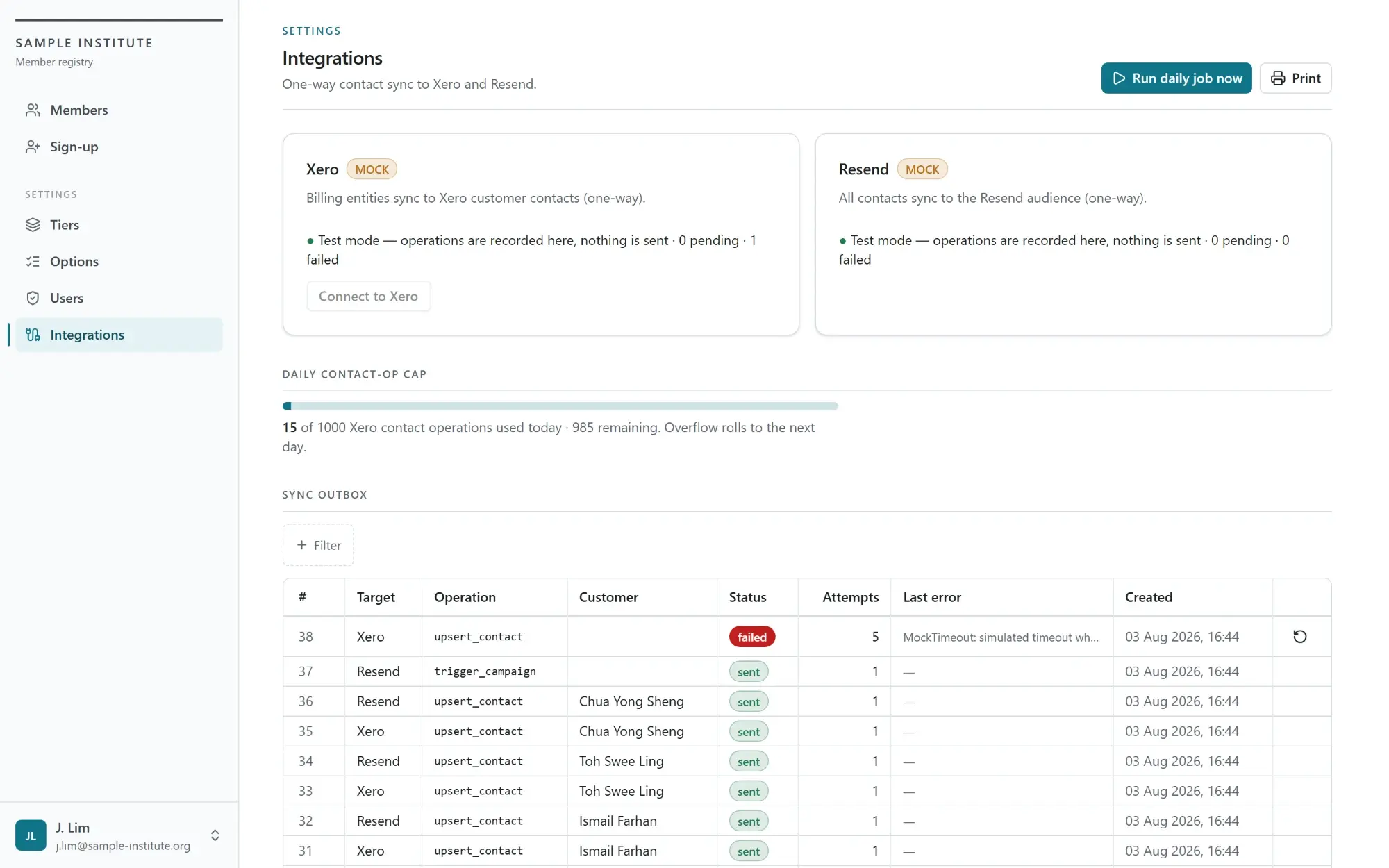Viewport: 1389px width, 868px height.
Task: Click the Resend card heading
Action: (x=863, y=169)
